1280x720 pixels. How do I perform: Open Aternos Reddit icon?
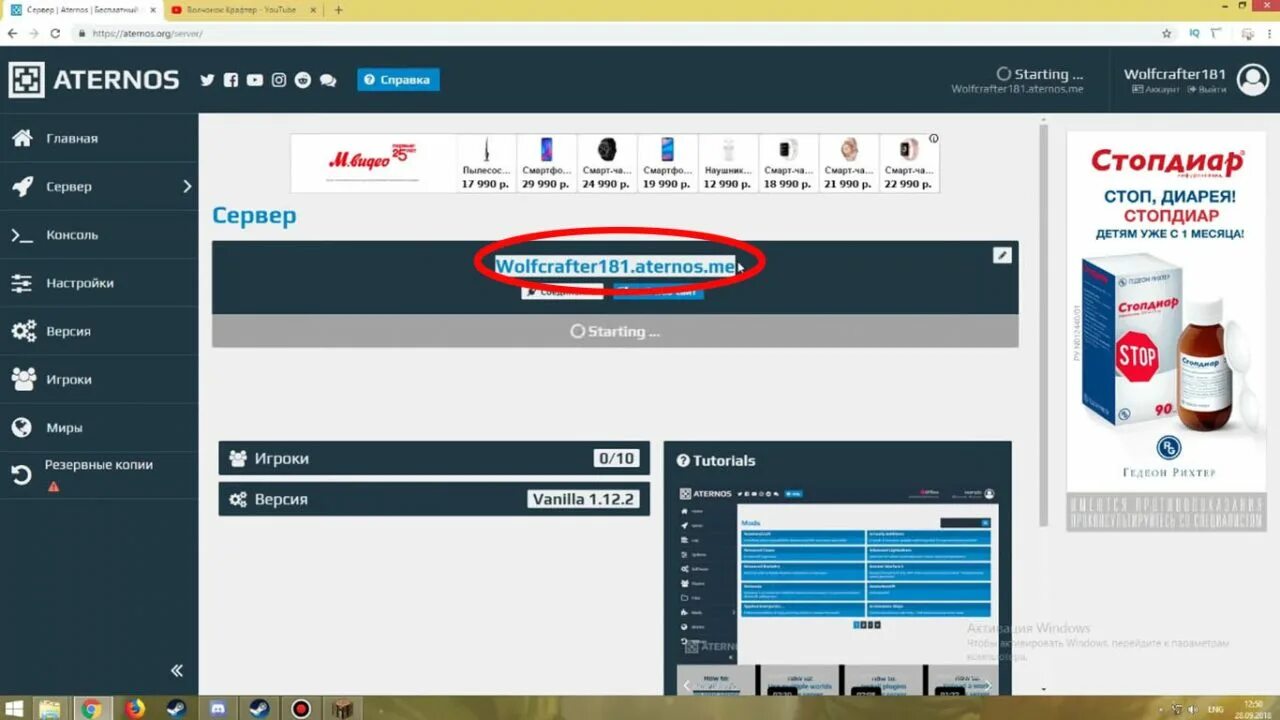[x=303, y=80]
